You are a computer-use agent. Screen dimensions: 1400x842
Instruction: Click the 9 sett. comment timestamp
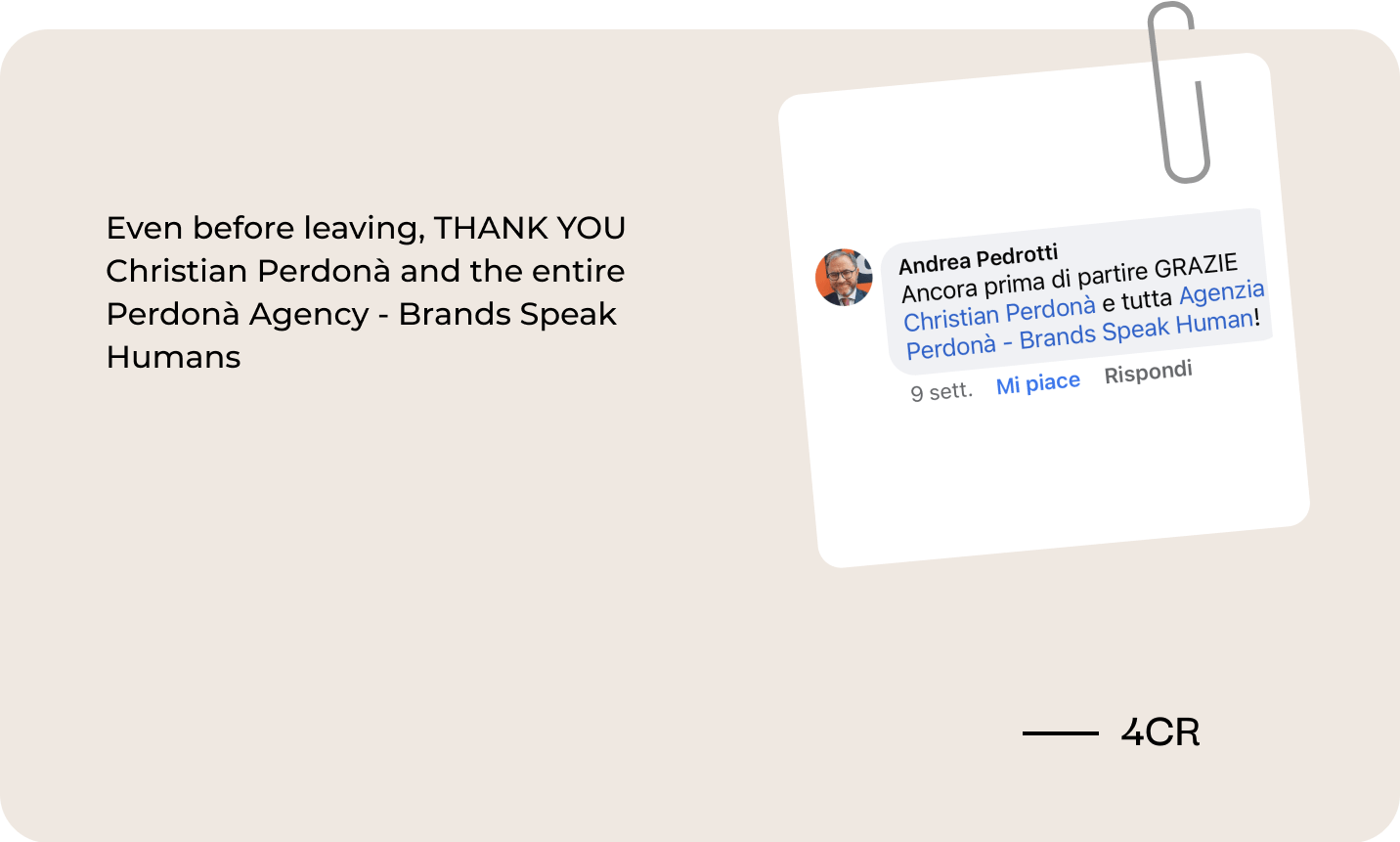[x=941, y=393]
